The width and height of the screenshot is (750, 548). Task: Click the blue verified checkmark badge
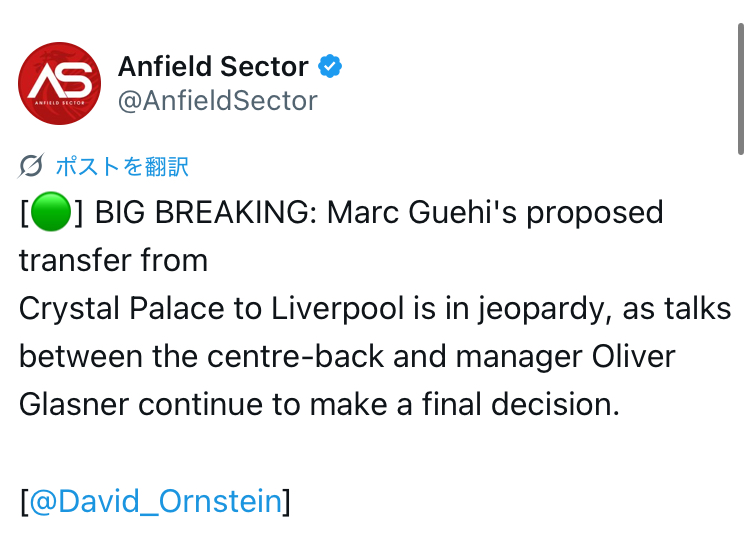click(x=330, y=66)
